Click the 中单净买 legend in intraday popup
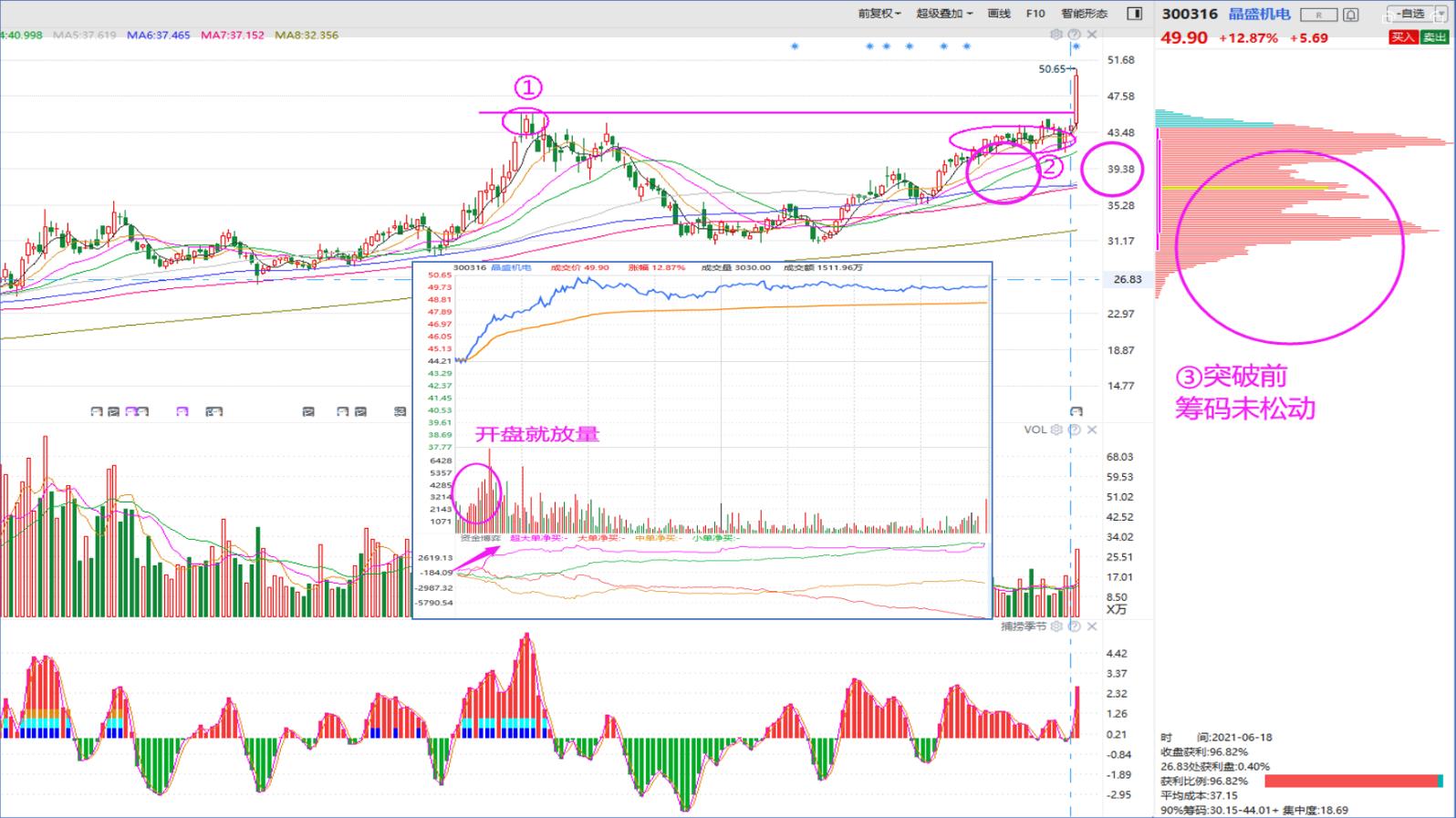This screenshot has height=818, width=1456. pyautogui.click(x=658, y=538)
